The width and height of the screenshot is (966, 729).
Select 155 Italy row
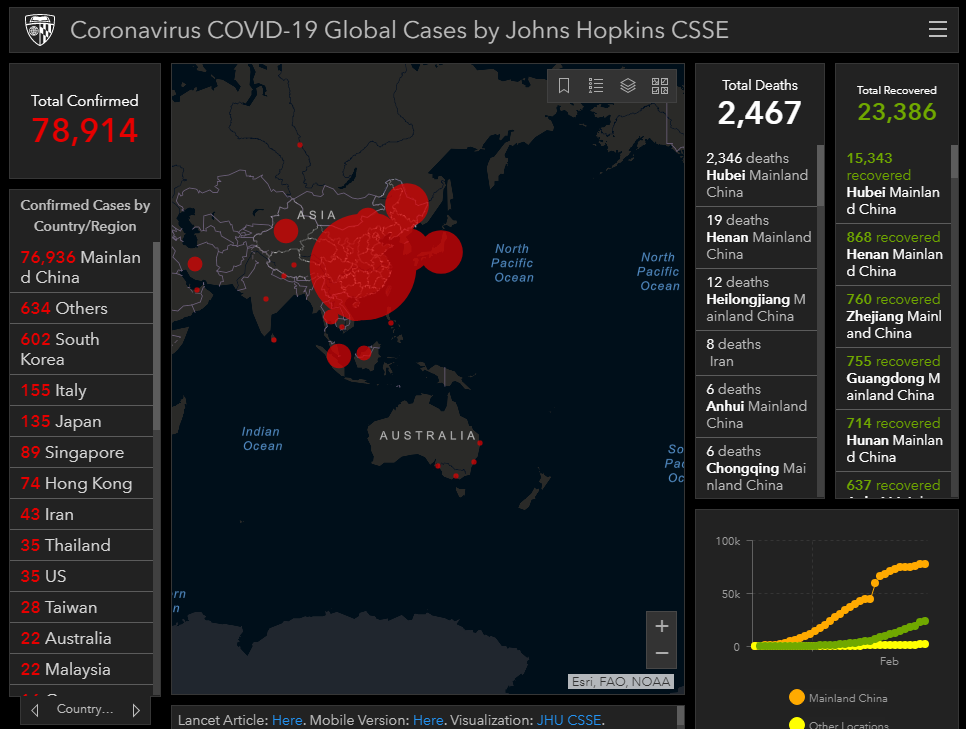tap(81, 390)
